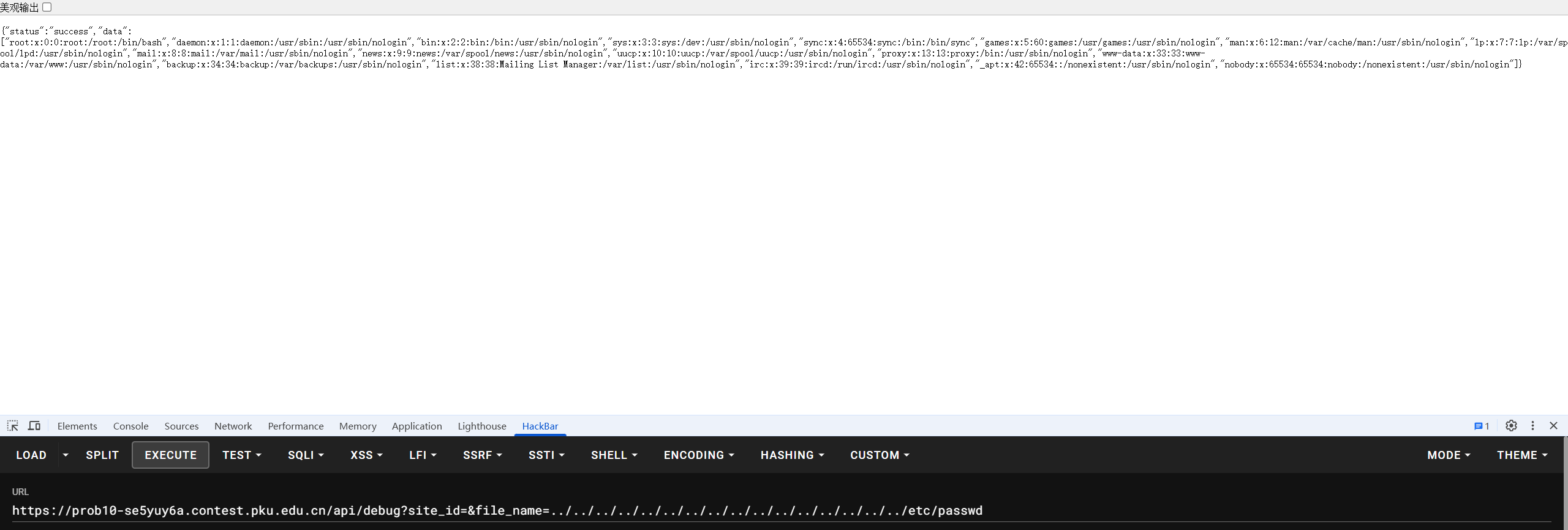Enable the 美观输出 pretty print checkbox
1568x530 pixels.
pyautogui.click(x=47, y=7)
